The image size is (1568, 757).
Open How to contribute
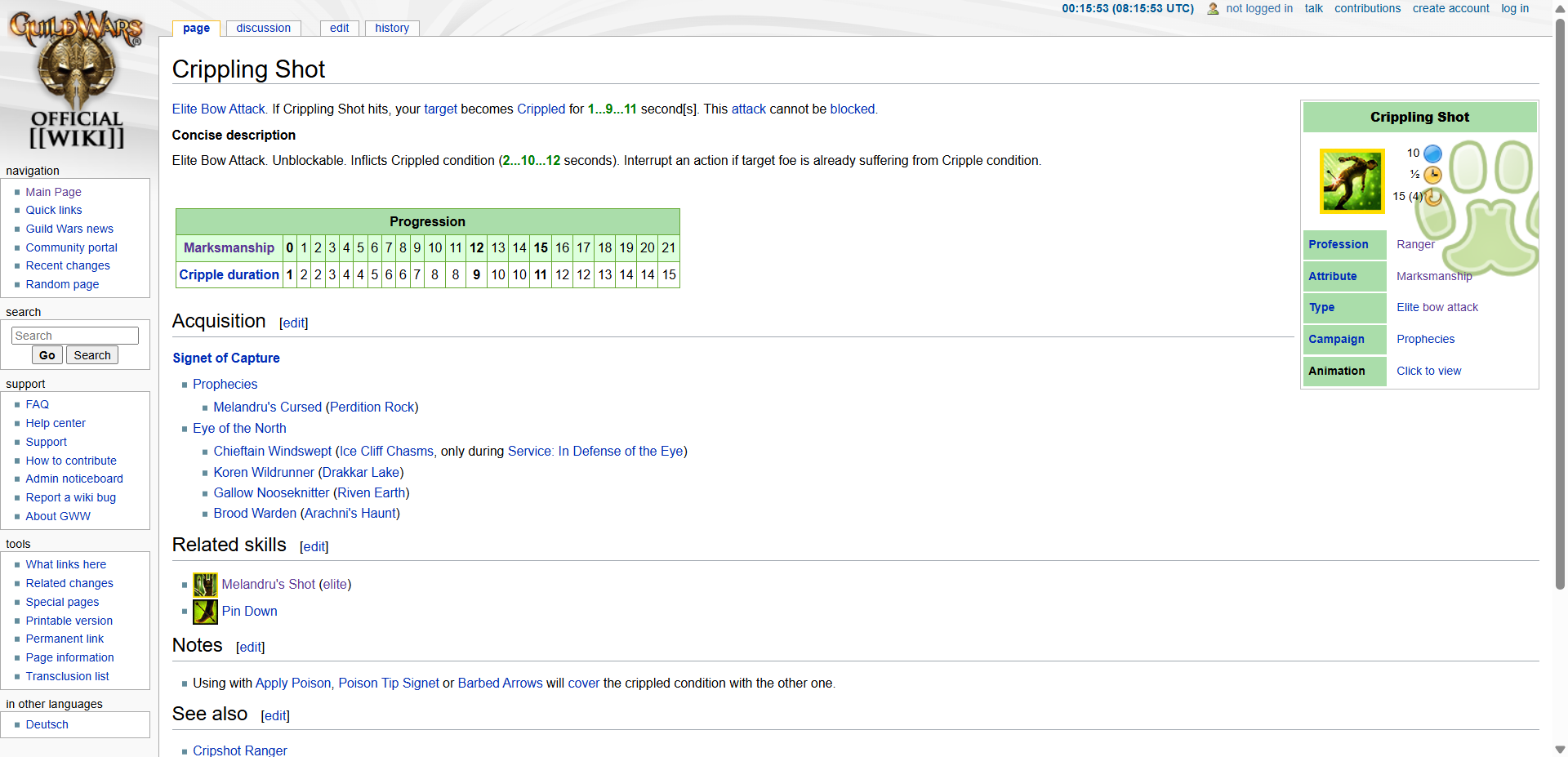pyautogui.click(x=71, y=461)
